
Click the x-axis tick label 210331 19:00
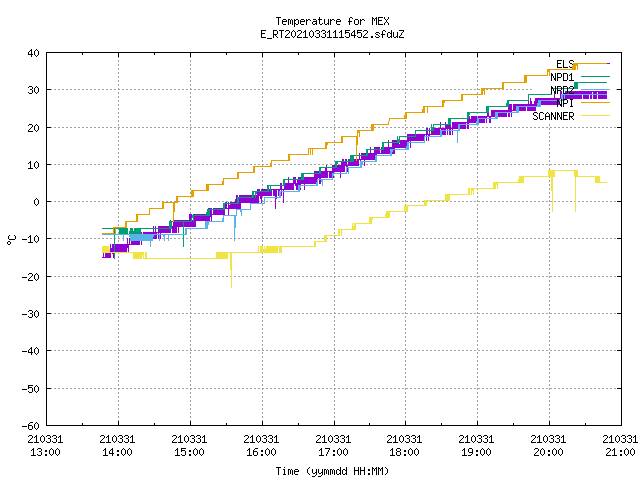(476, 446)
